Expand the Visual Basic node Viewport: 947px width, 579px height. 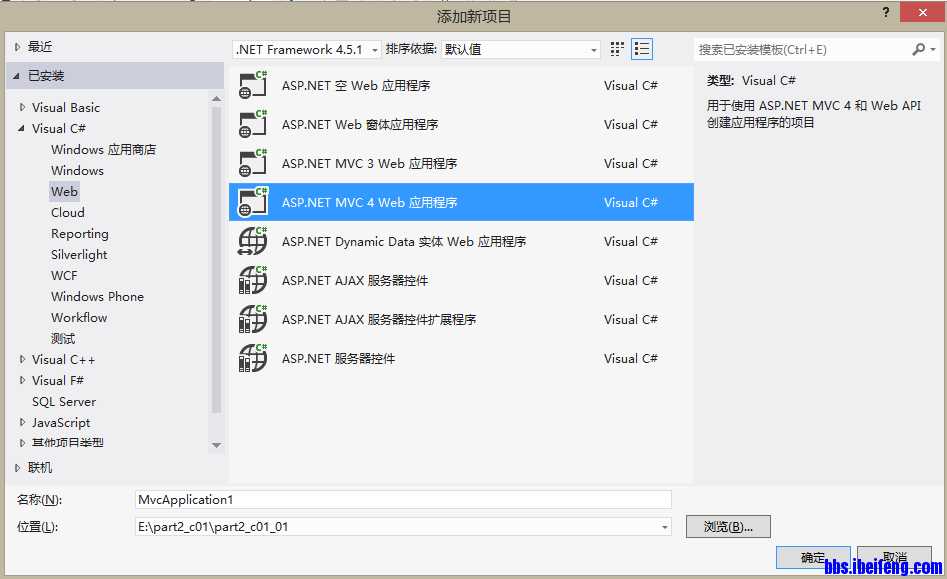tap(22, 107)
